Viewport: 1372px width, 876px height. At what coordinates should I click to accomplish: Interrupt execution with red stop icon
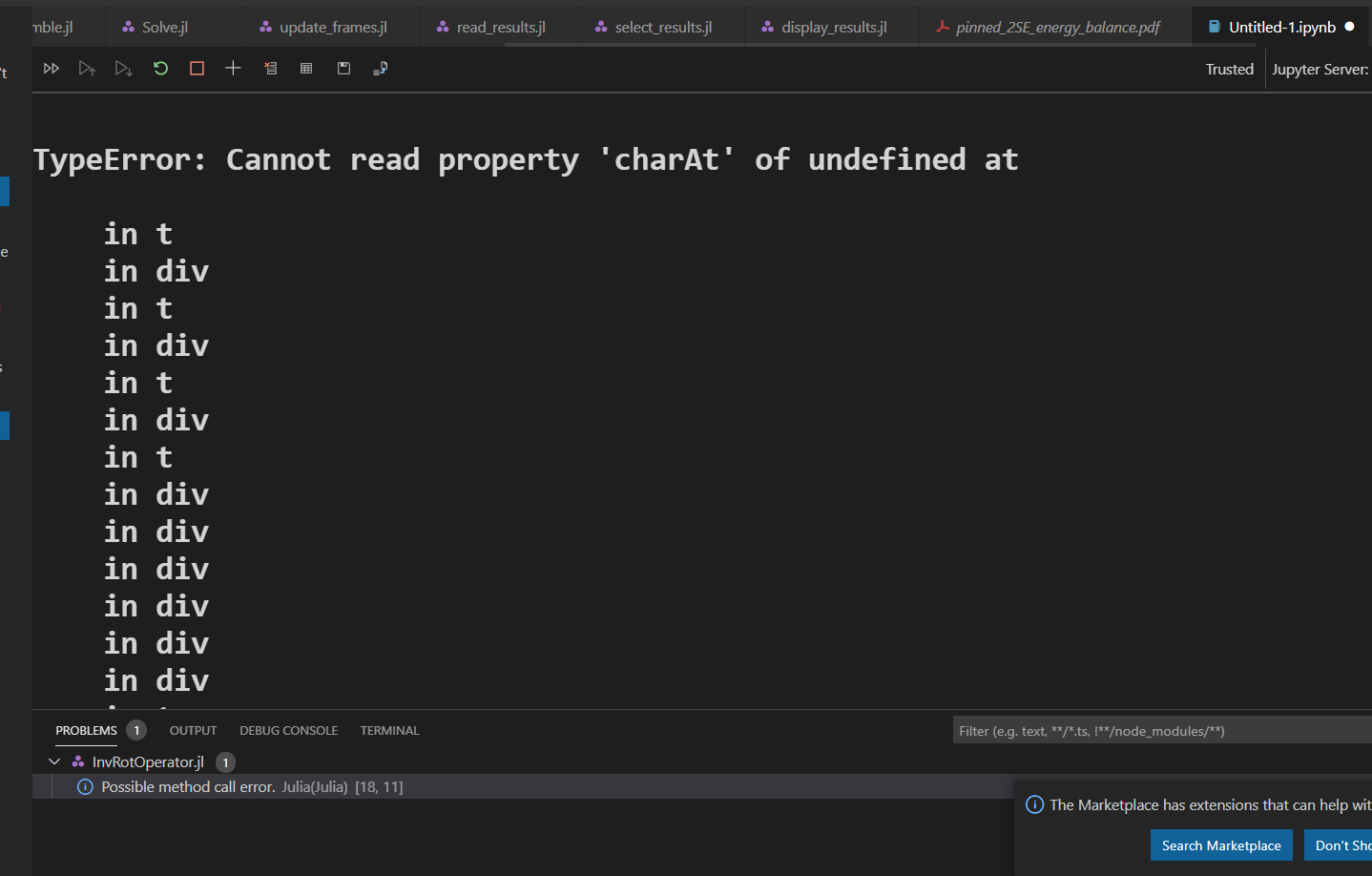click(x=197, y=68)
